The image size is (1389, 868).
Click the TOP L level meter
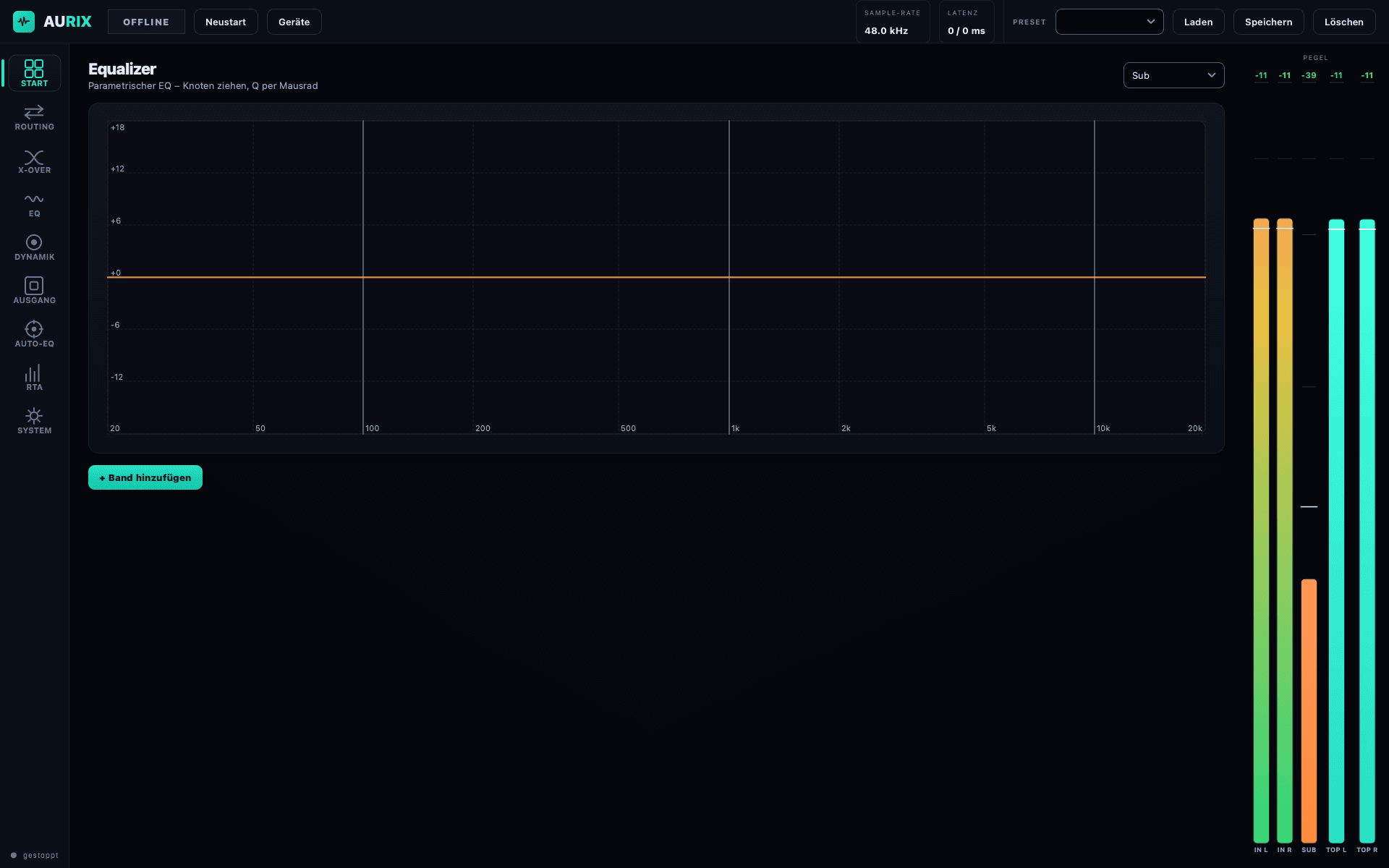(x=1336, y=530)
